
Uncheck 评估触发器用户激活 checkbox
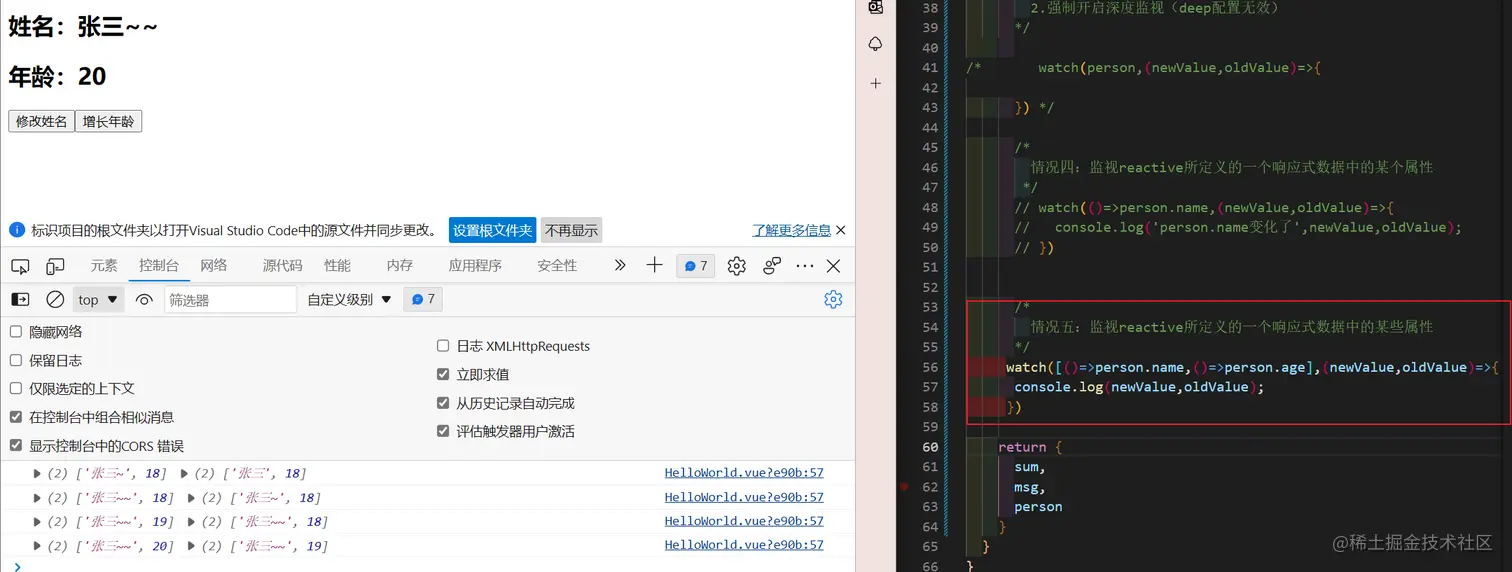(x=443, y=431)
